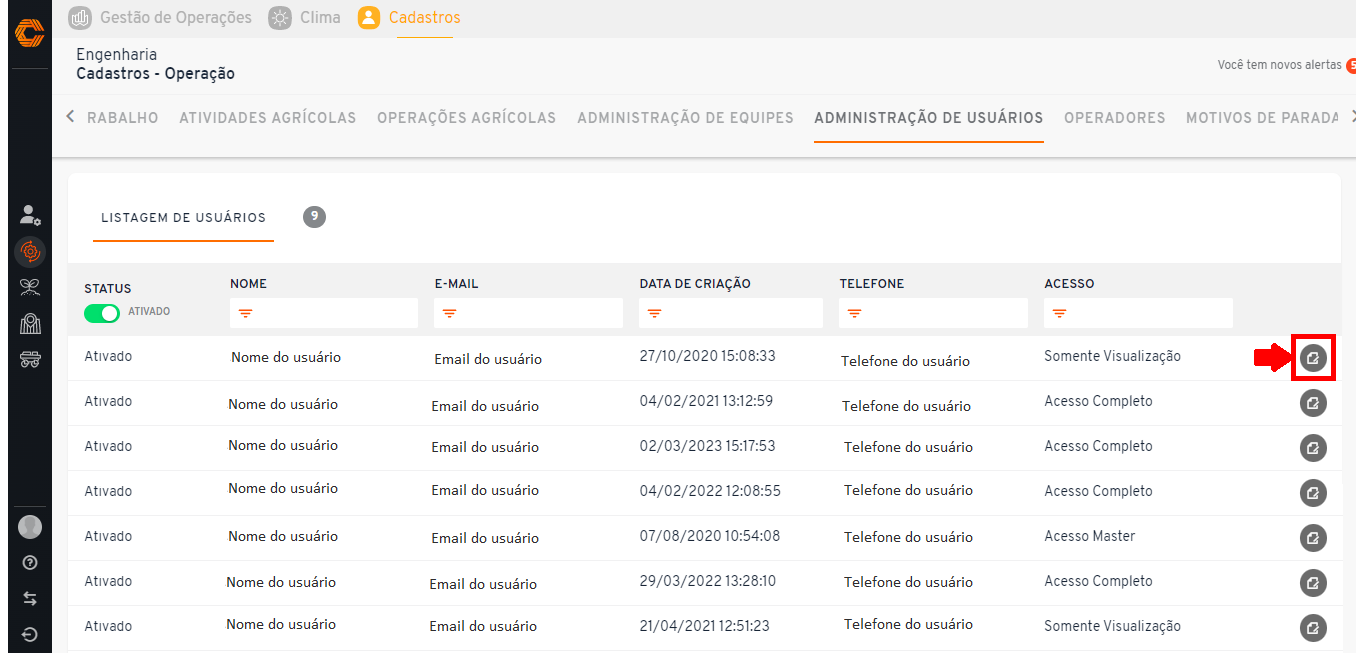Open the filter icon in E-mail column

click(450, 313)
